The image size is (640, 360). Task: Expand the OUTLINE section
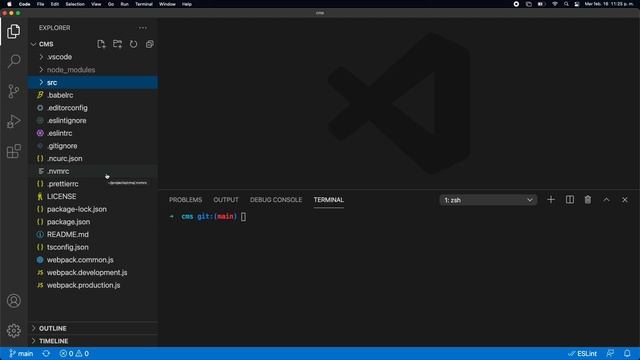pos(93,328)
